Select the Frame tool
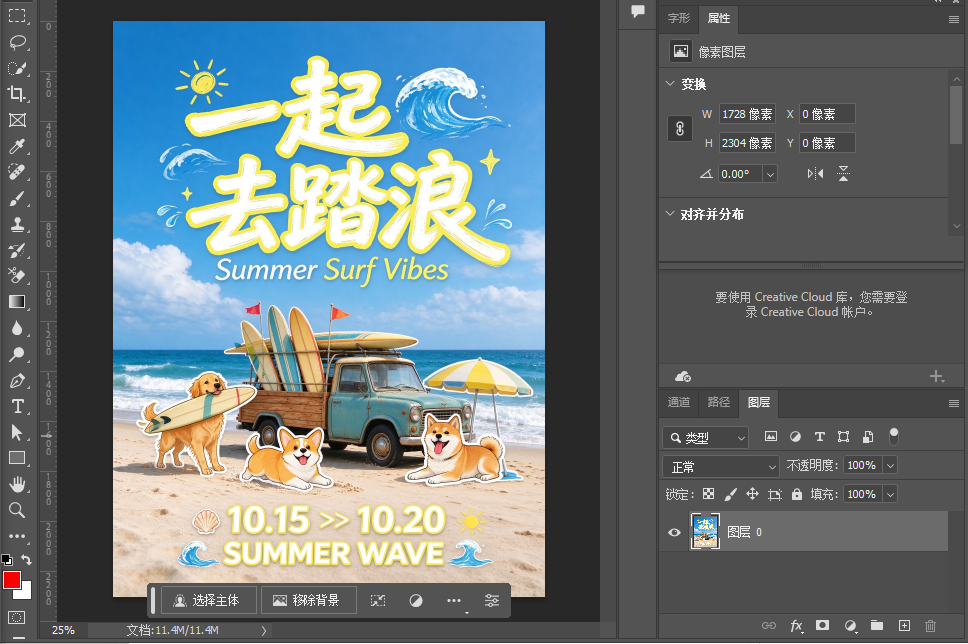This screenshot has width=968, height=644. (x=17, y=120)
